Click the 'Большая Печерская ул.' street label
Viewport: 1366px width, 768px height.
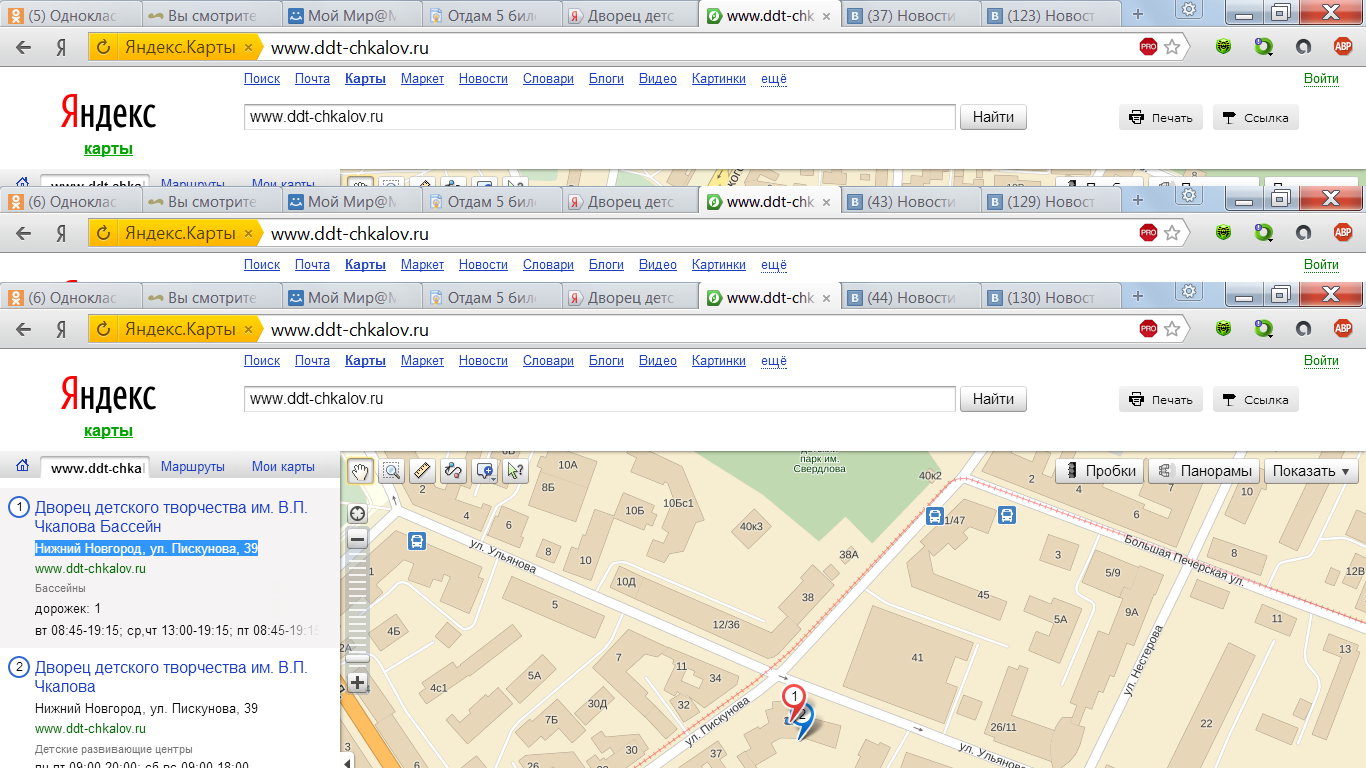pyautogui.click(x=1185, y=562)
